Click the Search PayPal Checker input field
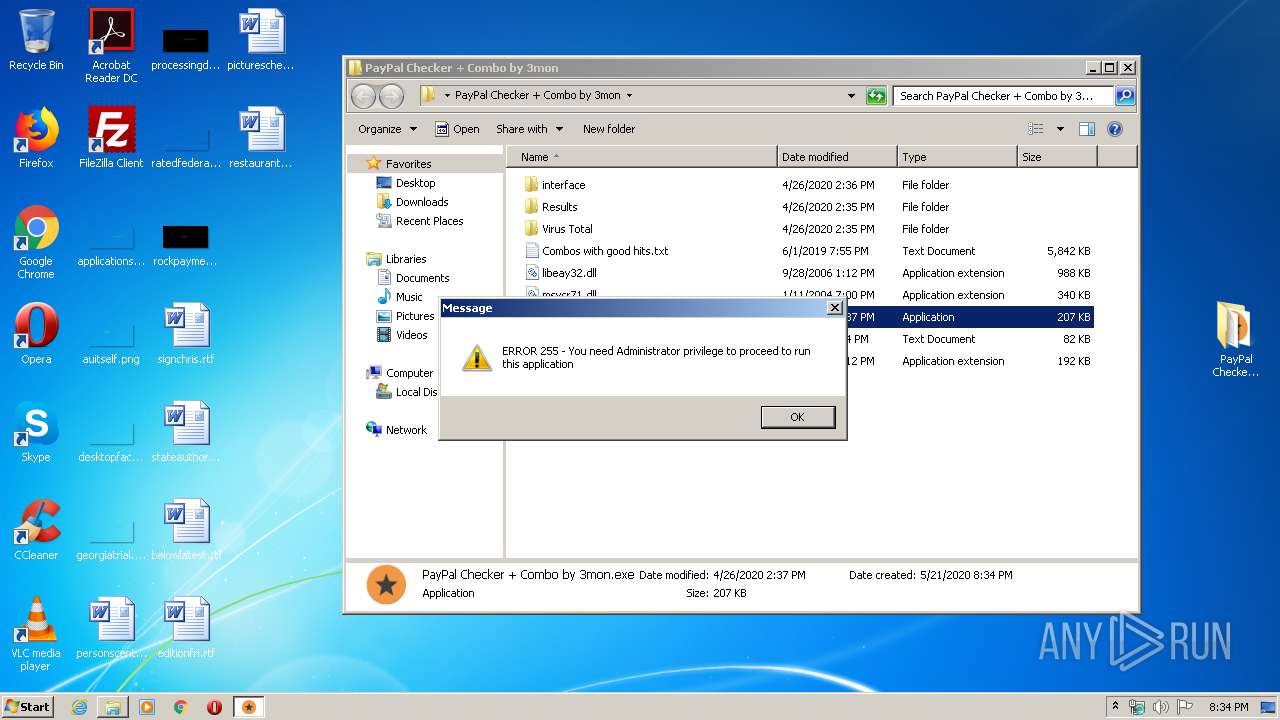The width and height of the screenshot is (1280, 720). [1003, 96]
